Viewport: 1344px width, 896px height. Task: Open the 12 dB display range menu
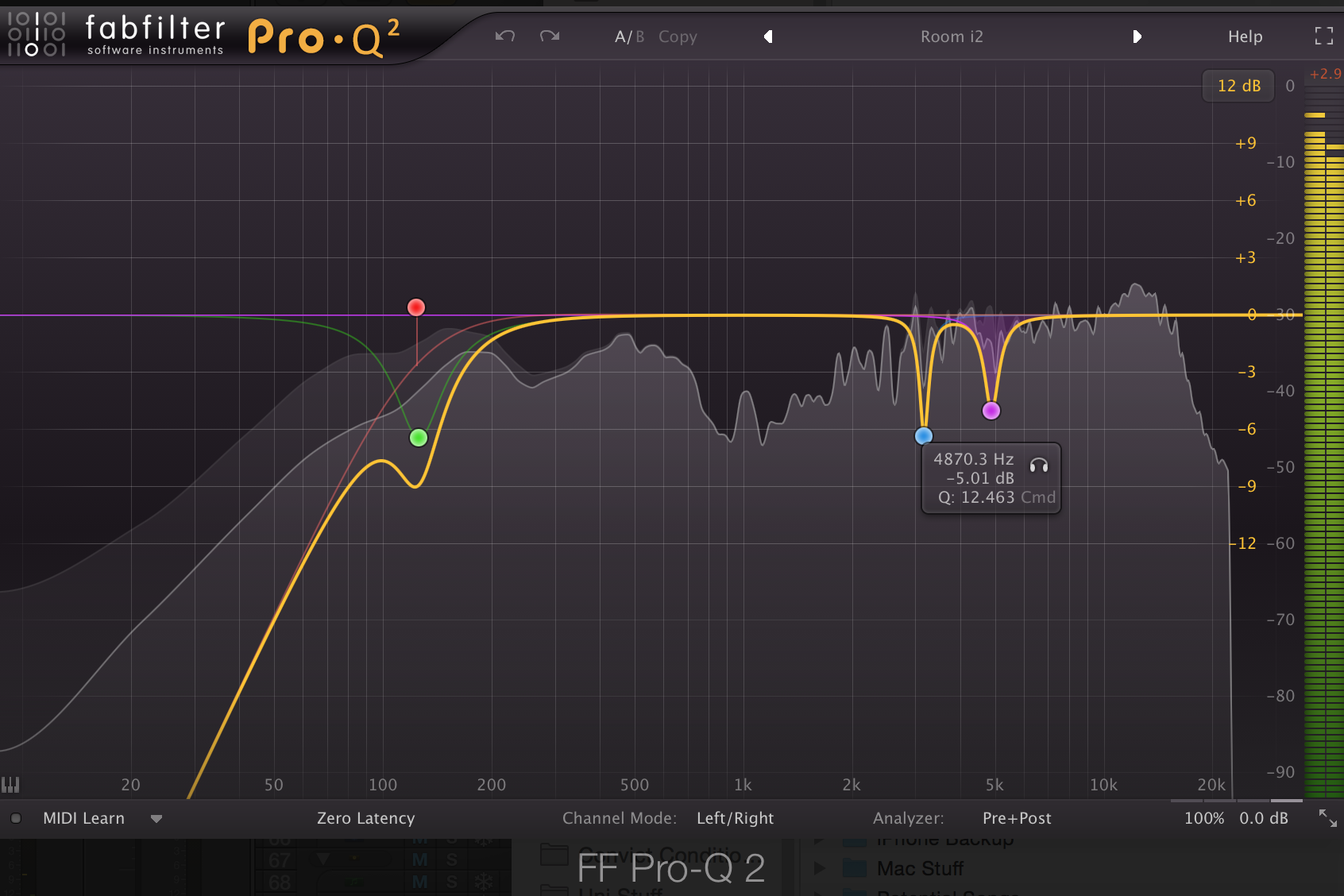[x=1238, y=86]
